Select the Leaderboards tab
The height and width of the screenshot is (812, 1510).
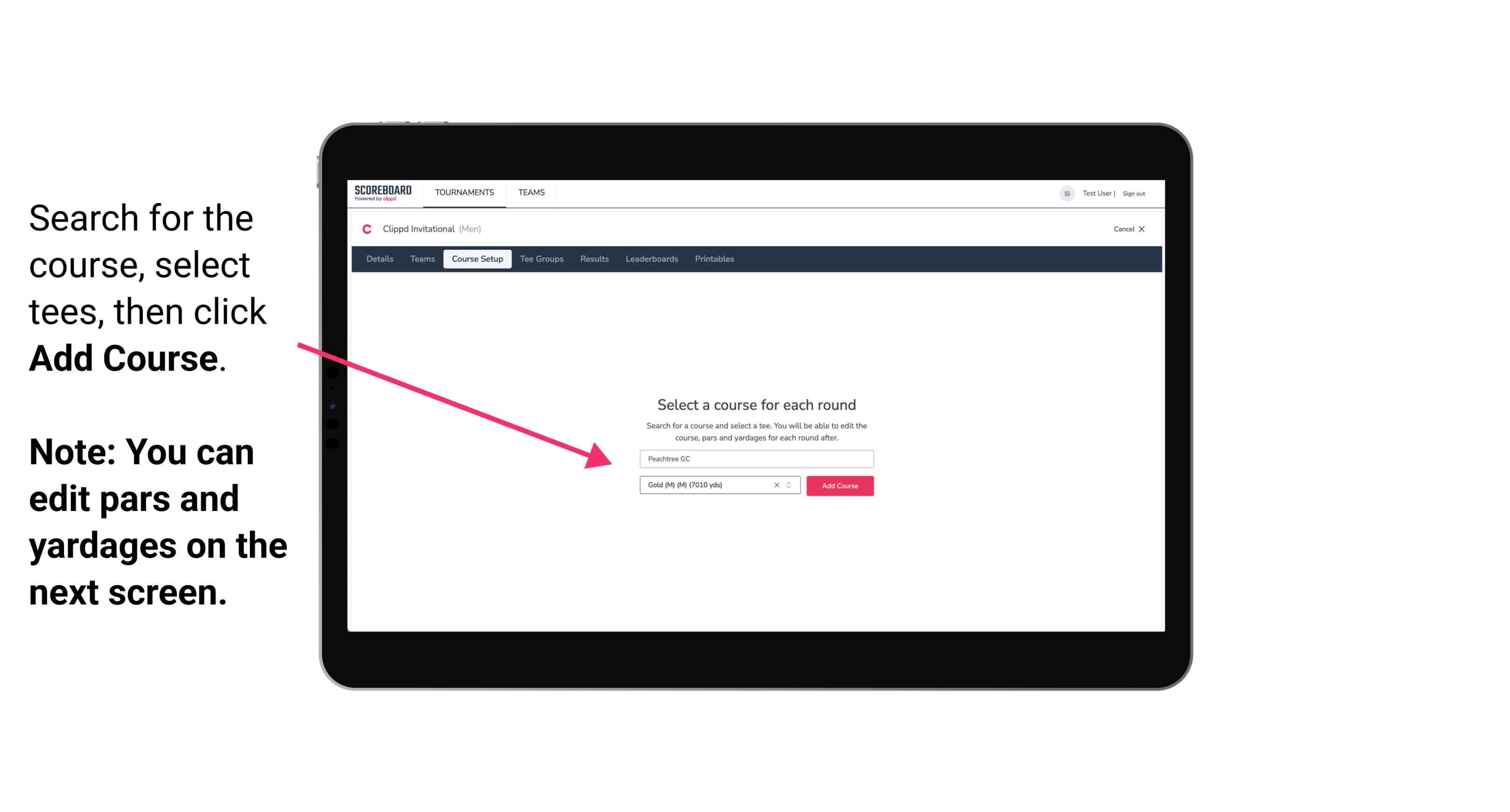click(651, 259)
